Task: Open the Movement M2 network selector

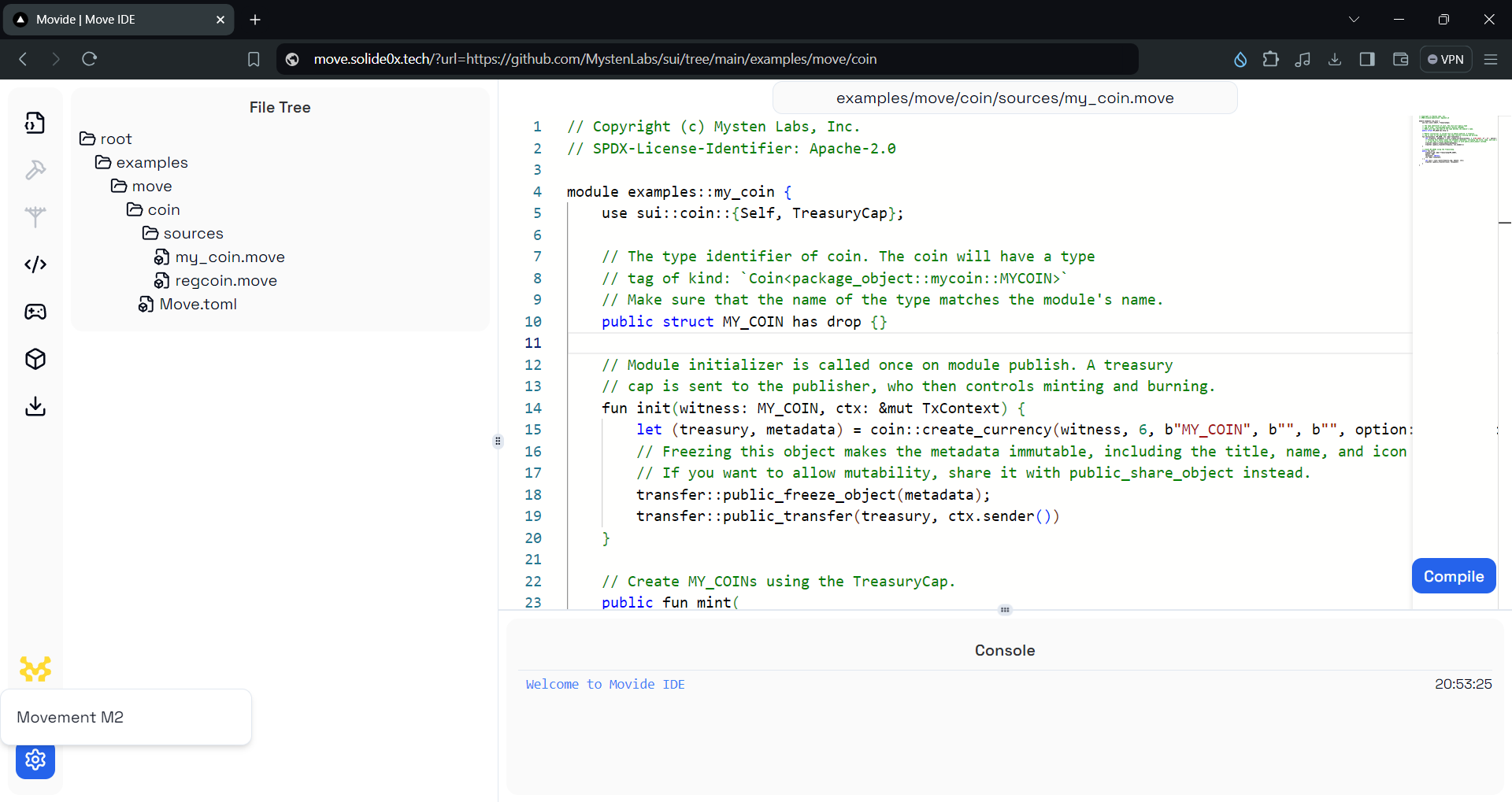Action: [126, 717]
